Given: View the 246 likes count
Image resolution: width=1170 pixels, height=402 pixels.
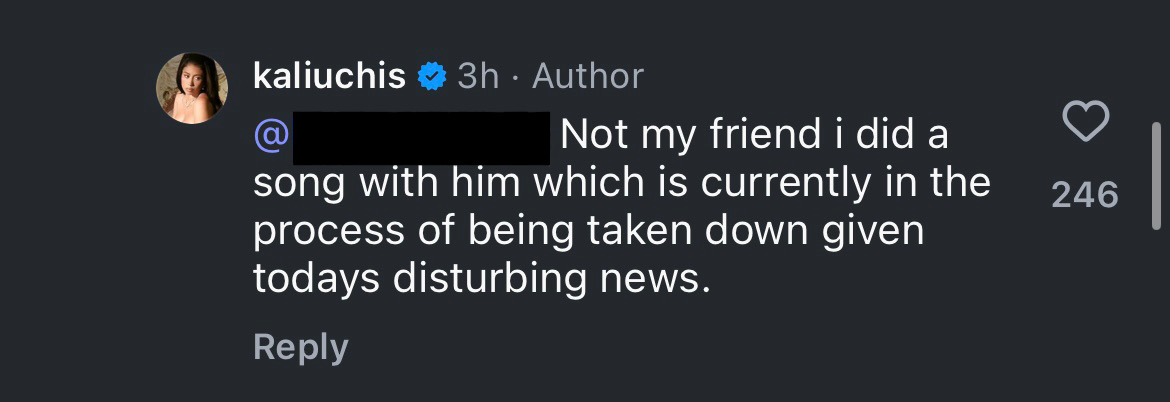Looking at the screenshot, I should (x=1085, y=195).
